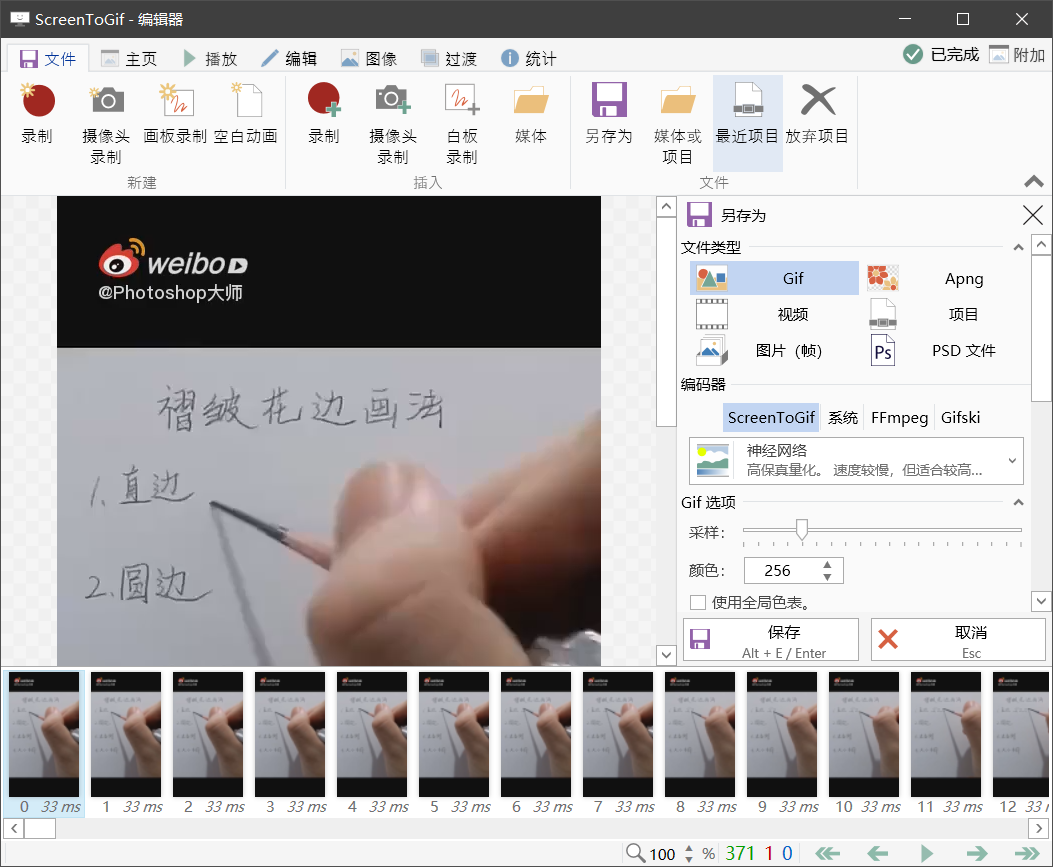Image resolution: width=1053 pixels, height=867 pixels.
Task: Click frame strip scroll right arrow
Action: 1039,829
